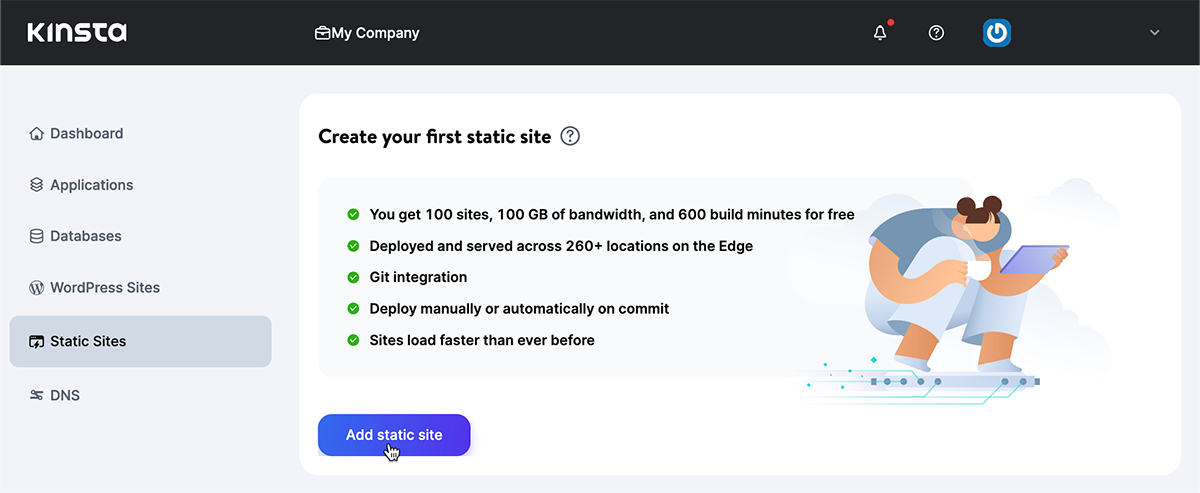
Task: Open the Dashboard page from the sidebar
Action: [x=86, y=133]
